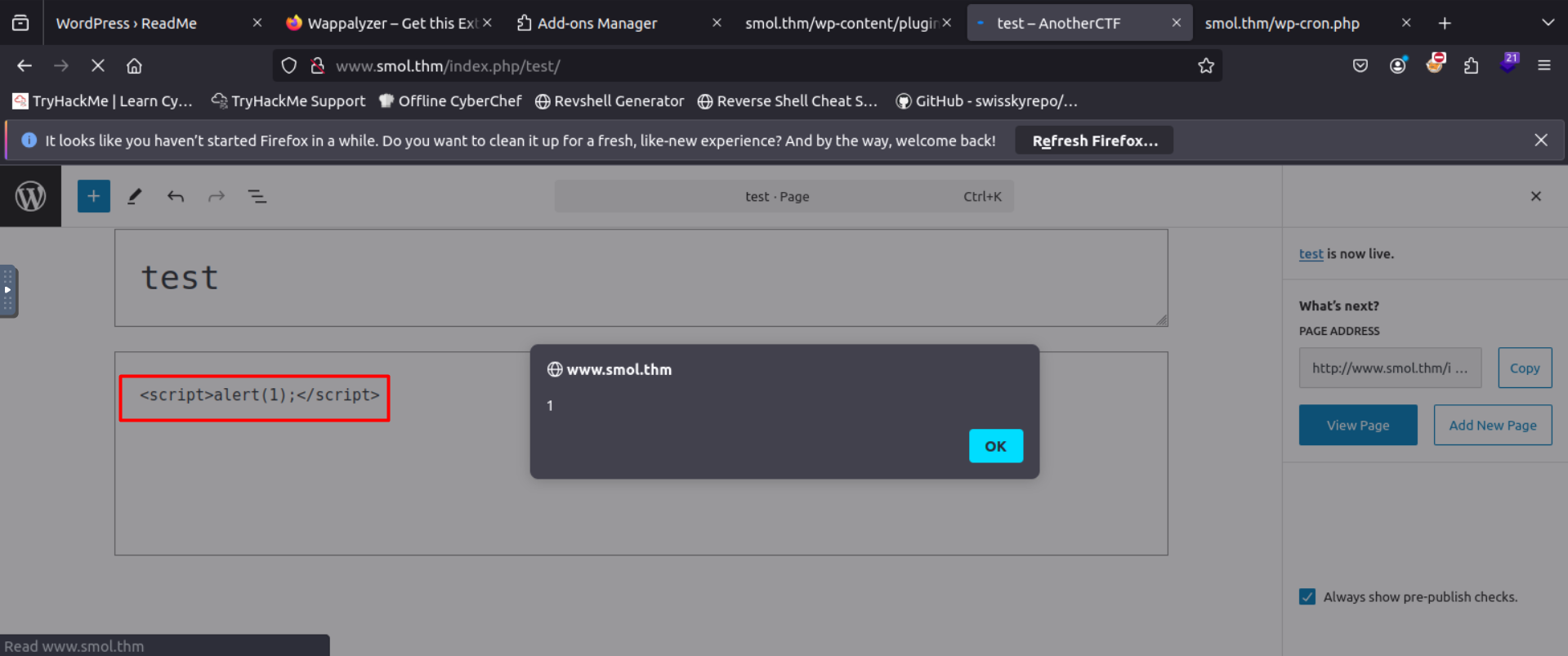This screenshot has height=656, width=1568.
Task: Click the page address URL field
Action: (x=1389, y=368)
